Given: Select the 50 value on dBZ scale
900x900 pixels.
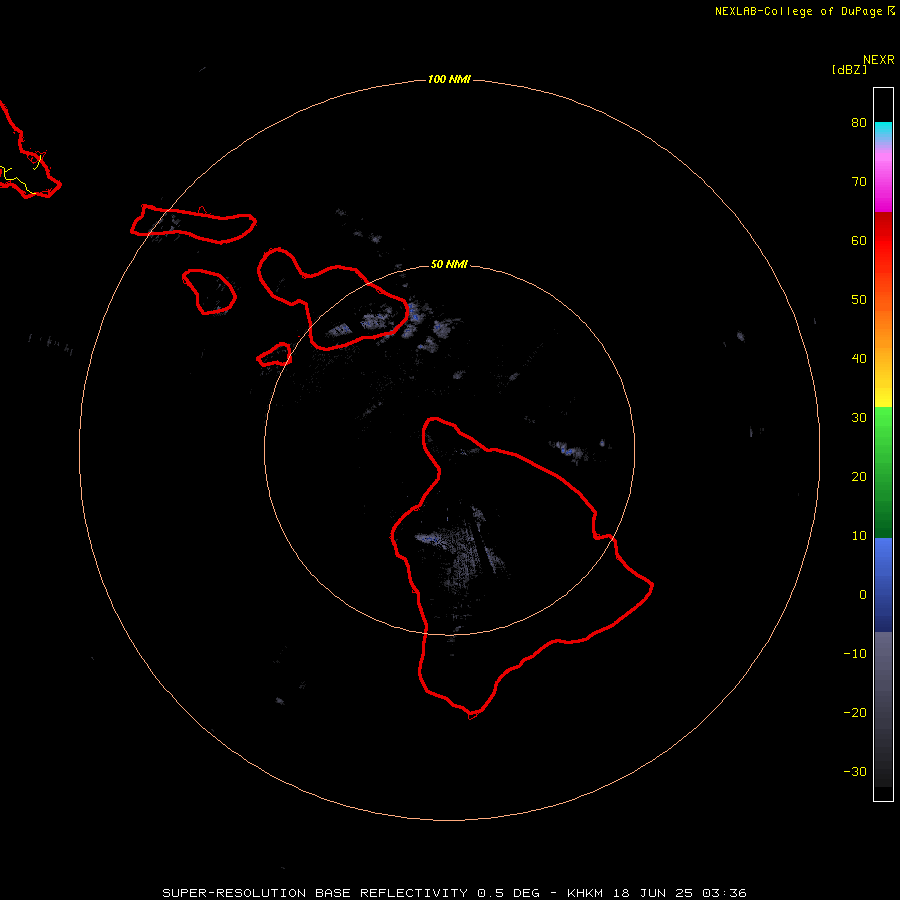Looking at the screenshot, I should point(859,300).
